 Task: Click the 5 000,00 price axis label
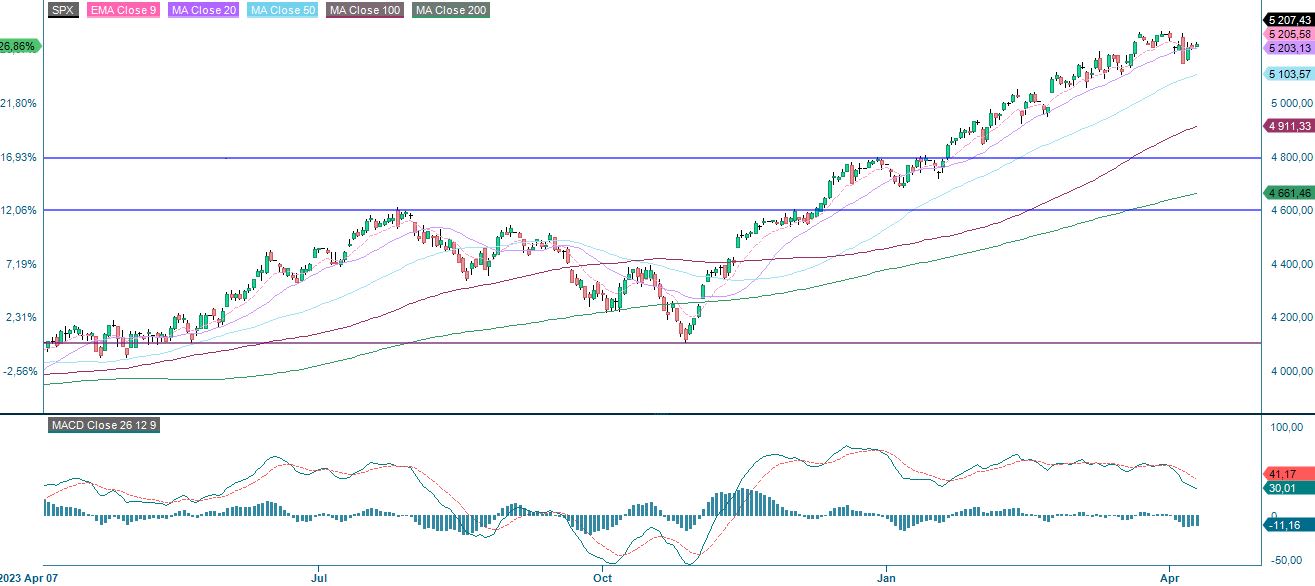tap(1290, 104)
